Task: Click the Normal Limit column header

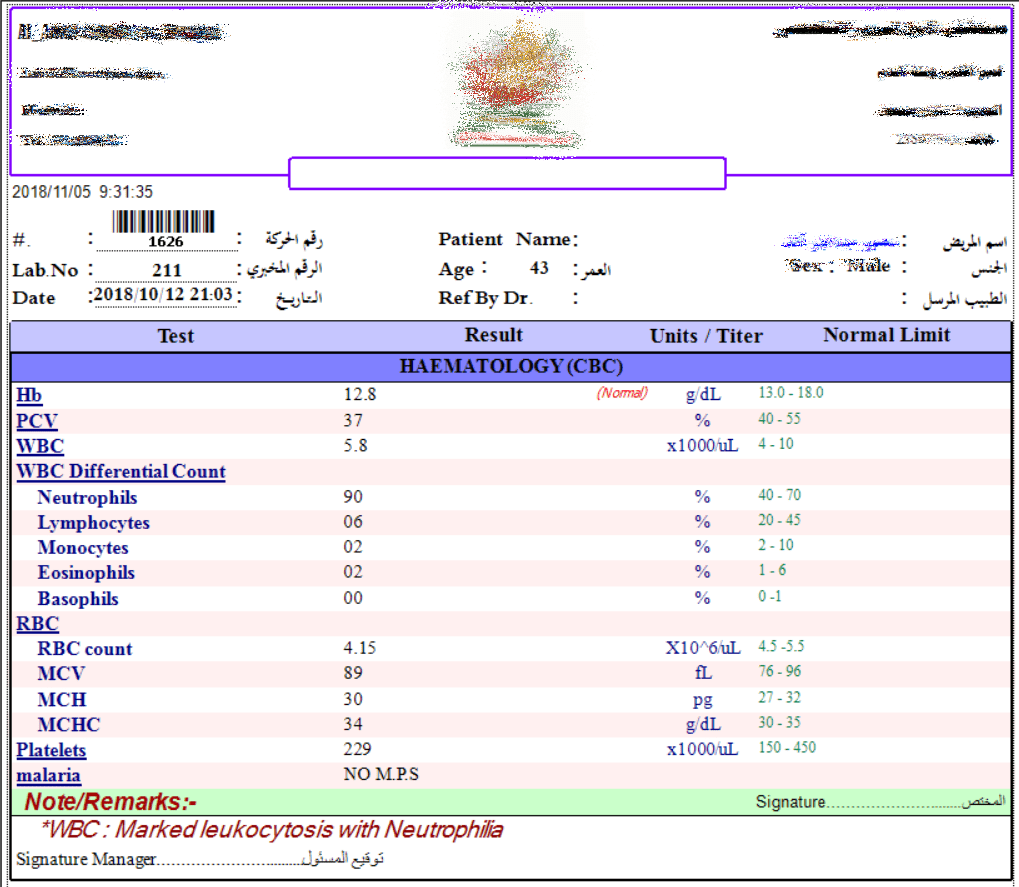Action: (x=886, y=335)
